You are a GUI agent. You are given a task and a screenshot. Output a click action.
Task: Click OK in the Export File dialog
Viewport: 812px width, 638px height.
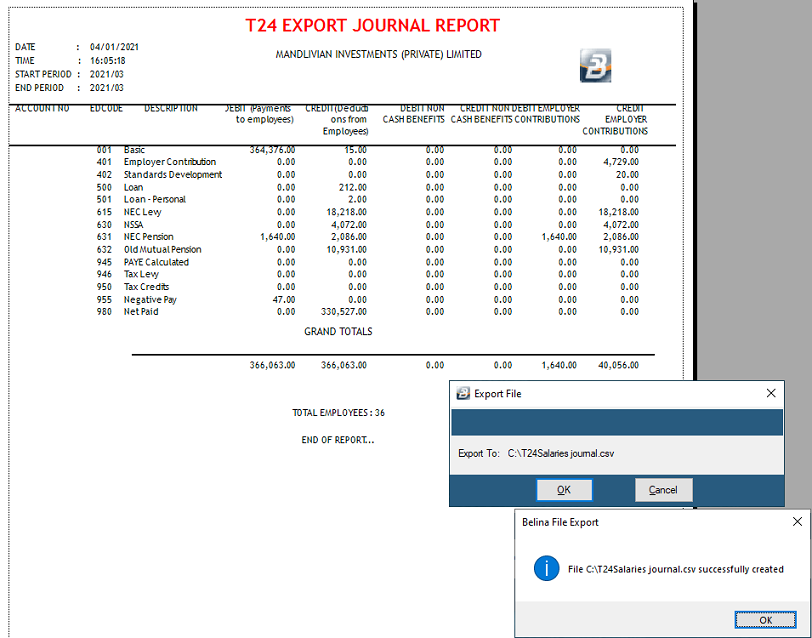click(564, 490)
